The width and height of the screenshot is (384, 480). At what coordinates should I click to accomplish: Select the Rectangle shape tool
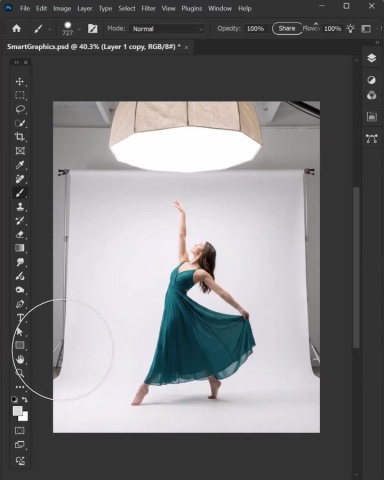pos(20,345)
